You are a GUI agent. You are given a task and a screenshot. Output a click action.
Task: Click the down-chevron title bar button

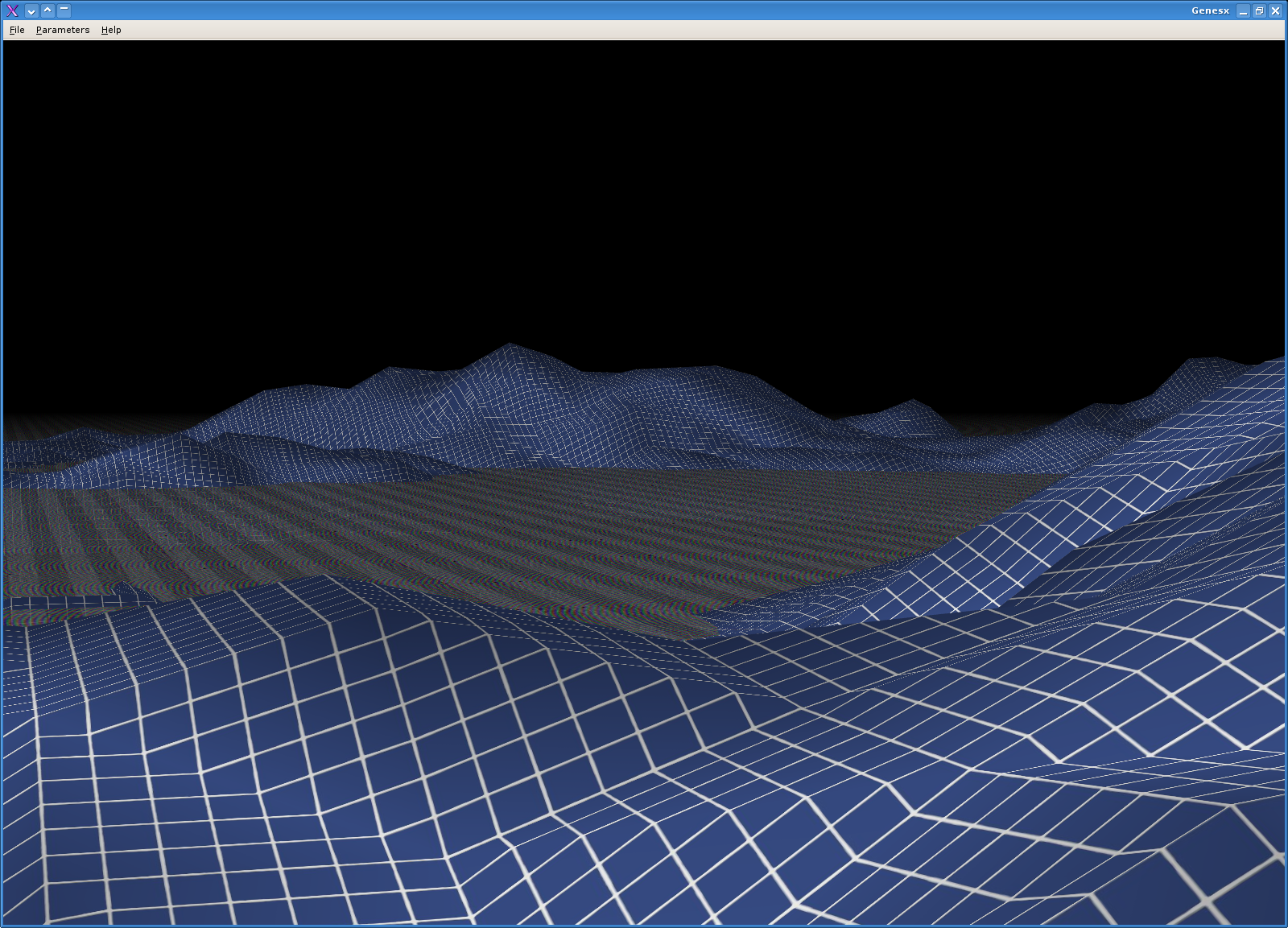click(x=31, y=10)
